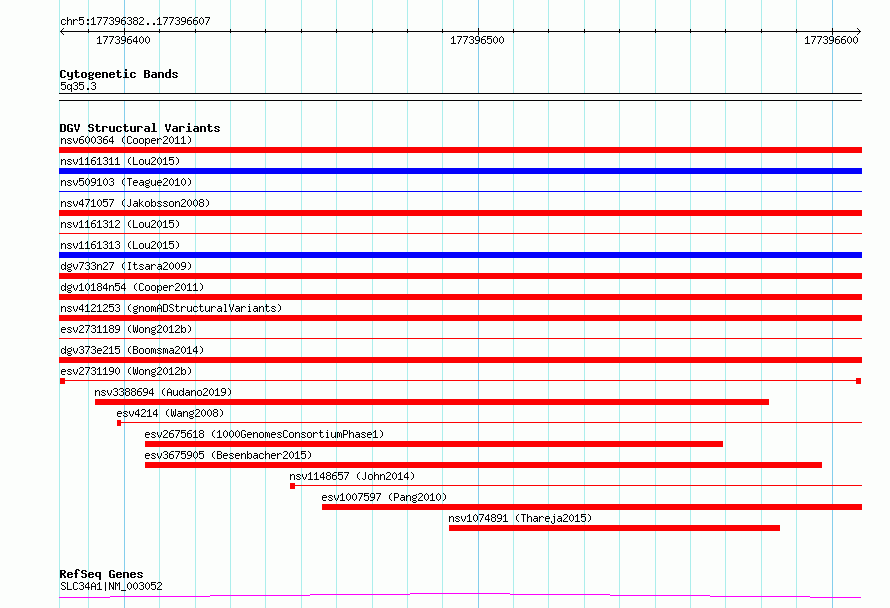Click the esv1007597 (Pang2010) label

point(384,497)
